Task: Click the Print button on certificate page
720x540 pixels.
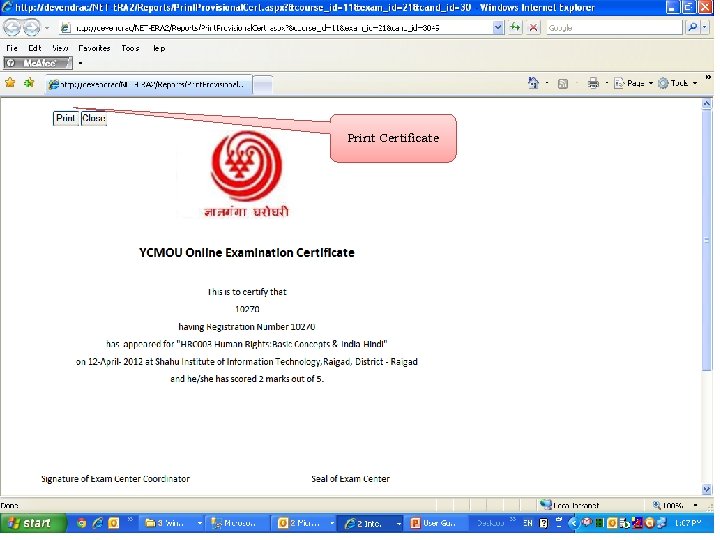Action: (x=66, y=118)
